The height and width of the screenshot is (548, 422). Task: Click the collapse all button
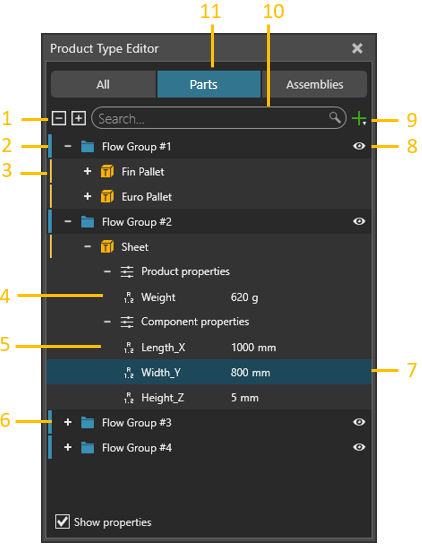tap(59, 118)
